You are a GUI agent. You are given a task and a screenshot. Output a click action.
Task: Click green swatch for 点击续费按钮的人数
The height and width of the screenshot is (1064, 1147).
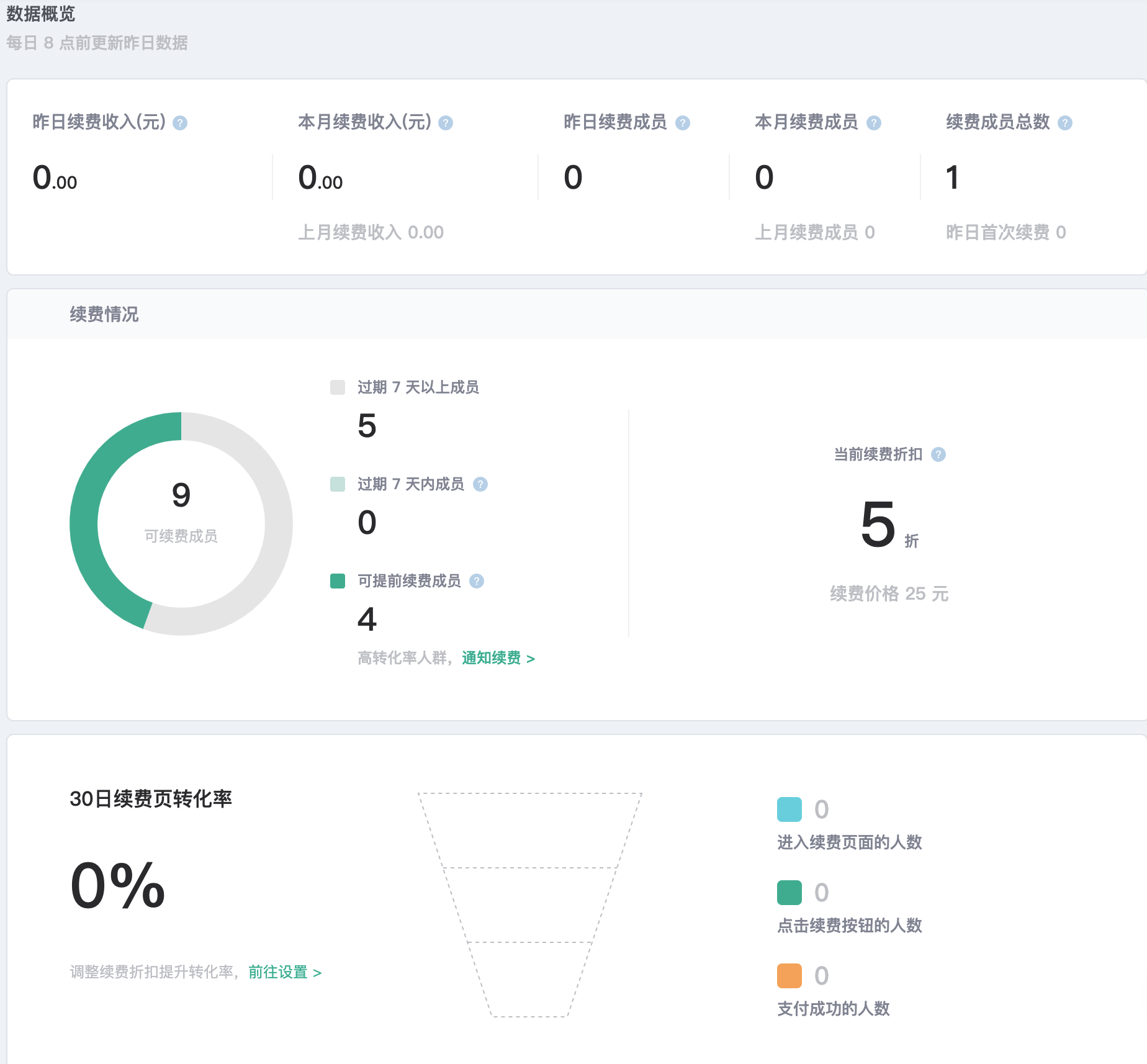pos(789,893)
